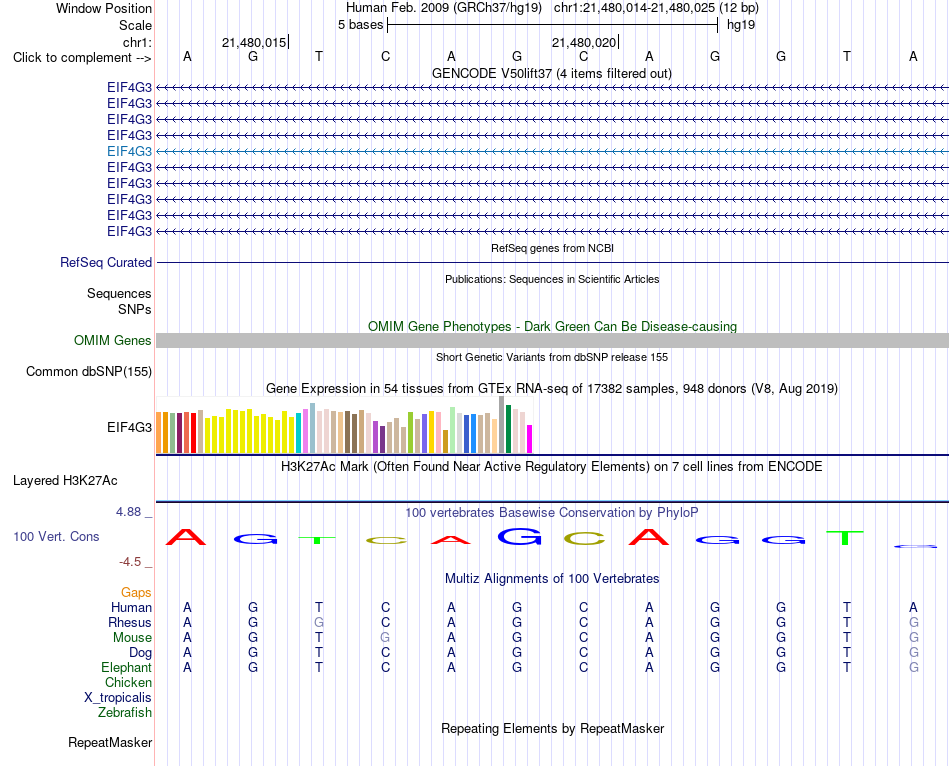Image resolution: width=950 pixels, height=766 pixels.
Task: Click 'Publications: Sequences in Scientific Articles' title
Action: point(552,279)
